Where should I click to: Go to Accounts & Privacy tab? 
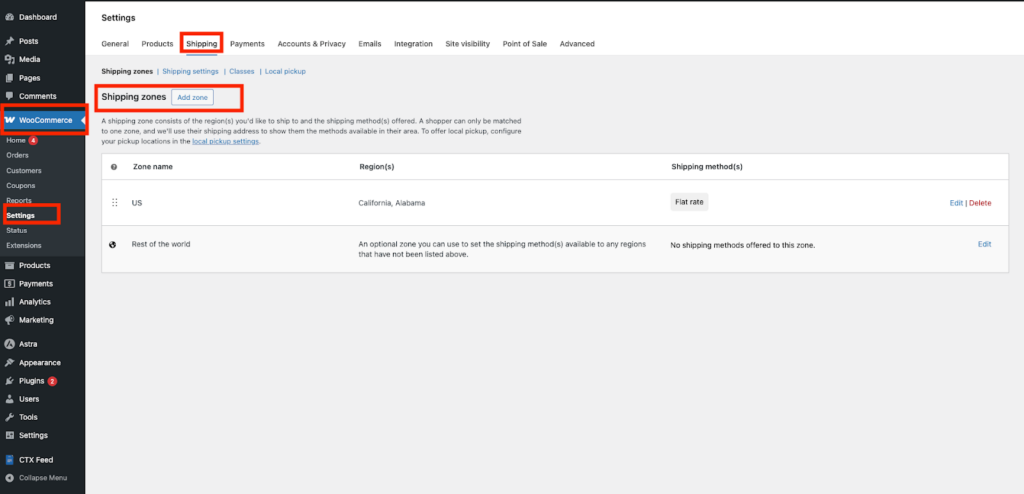[x=312, y=44]
